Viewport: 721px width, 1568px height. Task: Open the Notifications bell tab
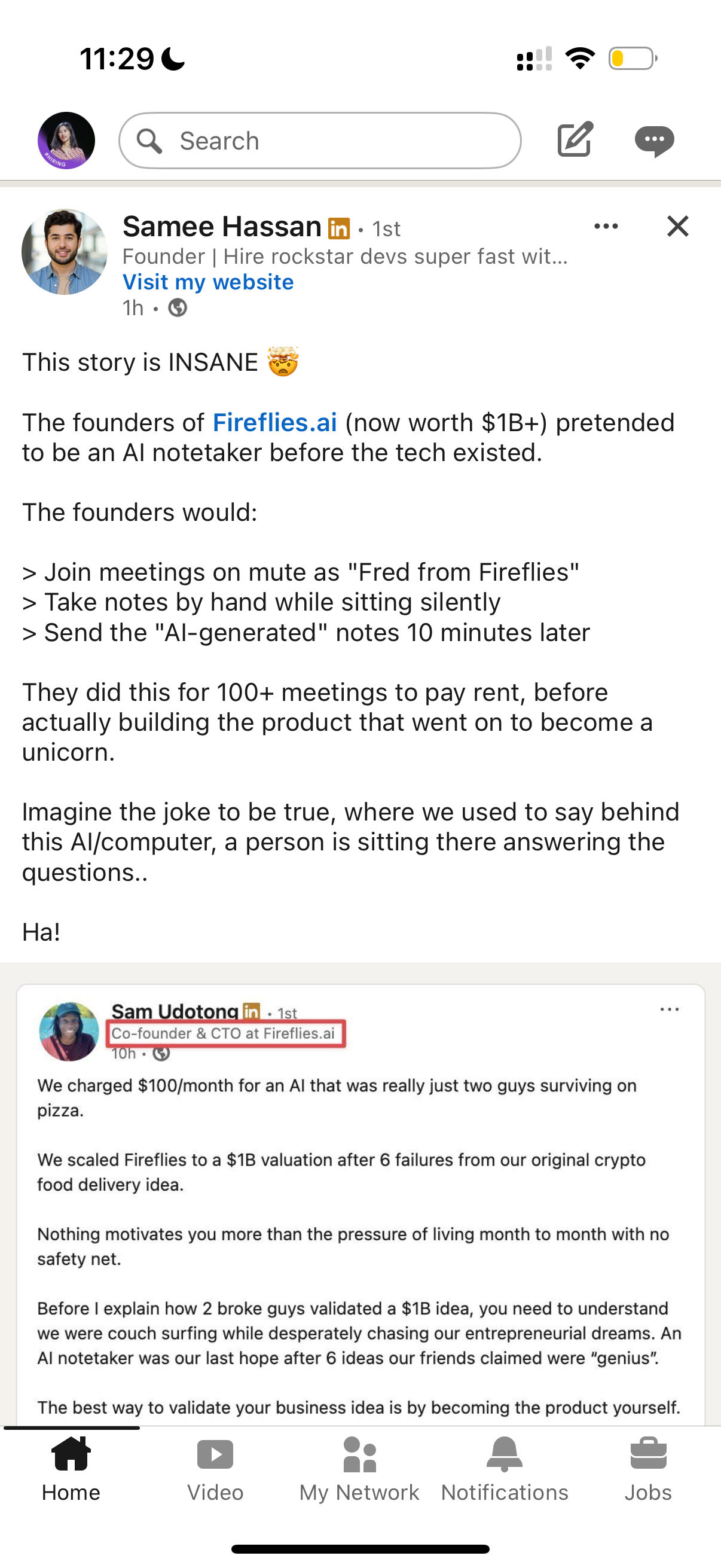505,1468
